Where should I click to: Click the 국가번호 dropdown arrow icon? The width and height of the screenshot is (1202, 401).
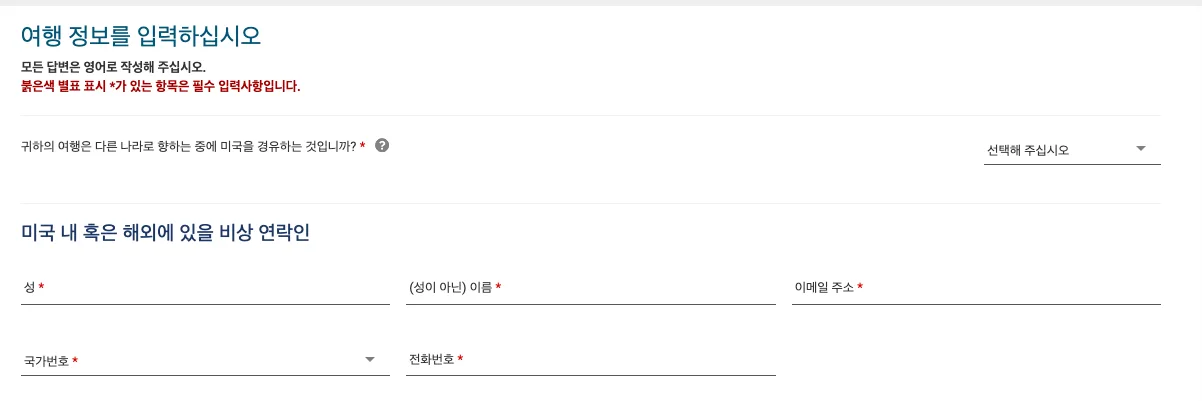click(370, 359)
